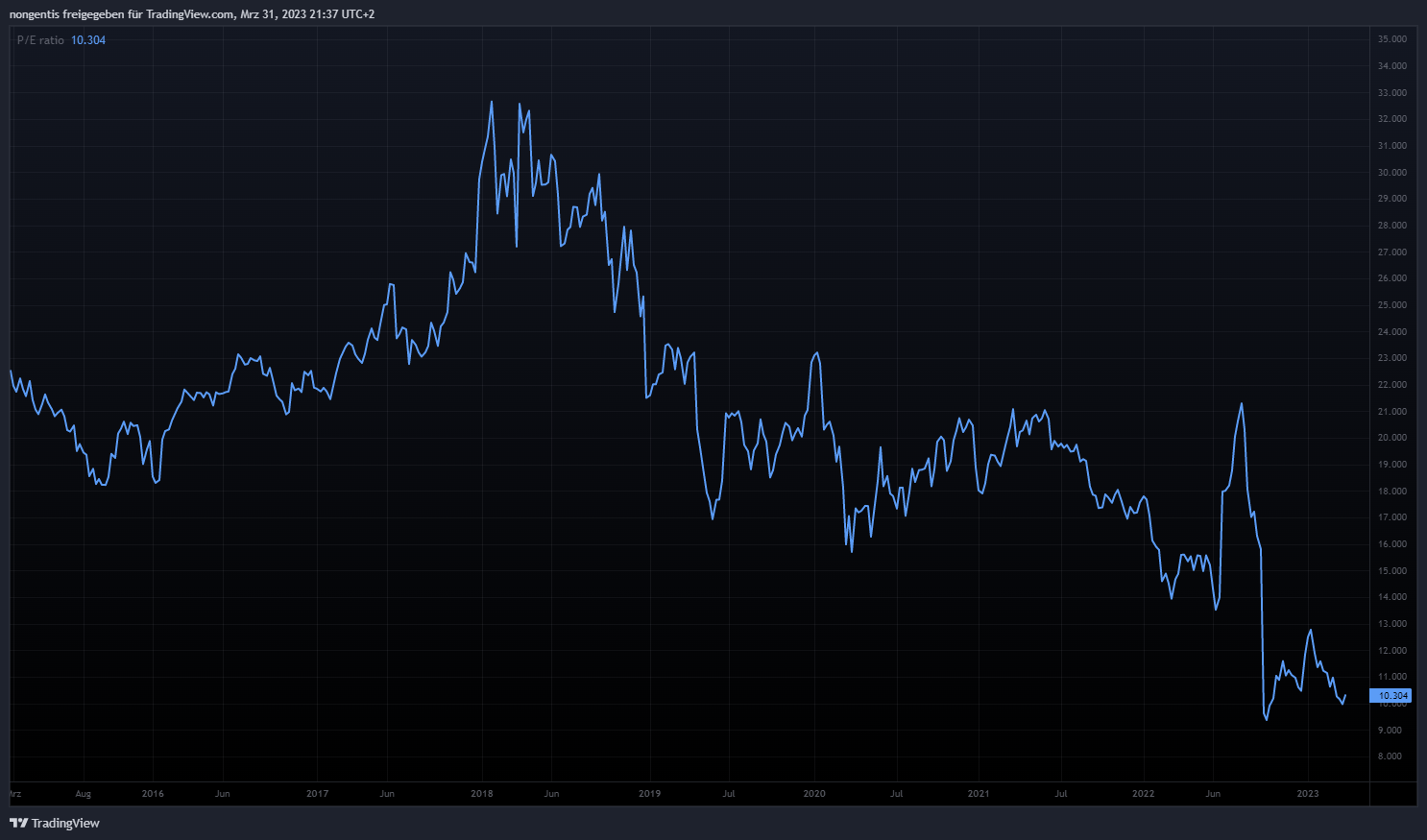
Task: Click the 20.000 level on price scale
Action: tap(1391, 438)
